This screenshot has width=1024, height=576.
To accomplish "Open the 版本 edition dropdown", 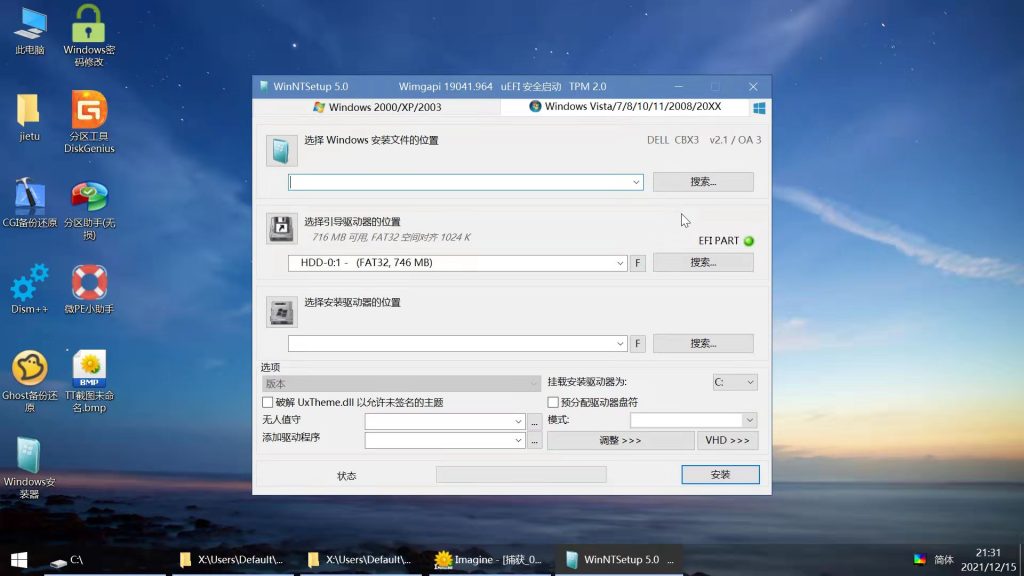I will [401, 383].
